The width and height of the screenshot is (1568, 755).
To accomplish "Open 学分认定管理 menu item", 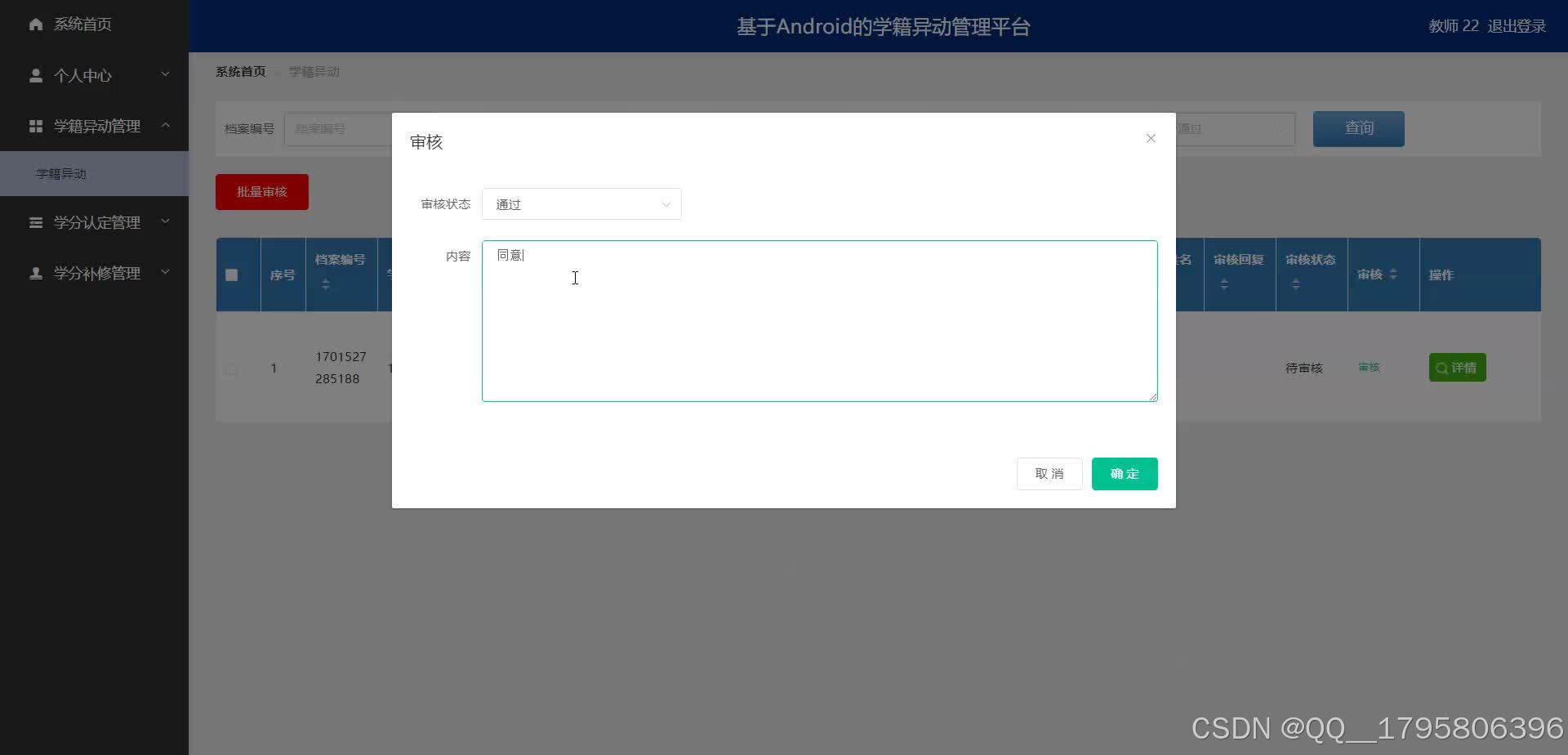I will tap(94, 222).
